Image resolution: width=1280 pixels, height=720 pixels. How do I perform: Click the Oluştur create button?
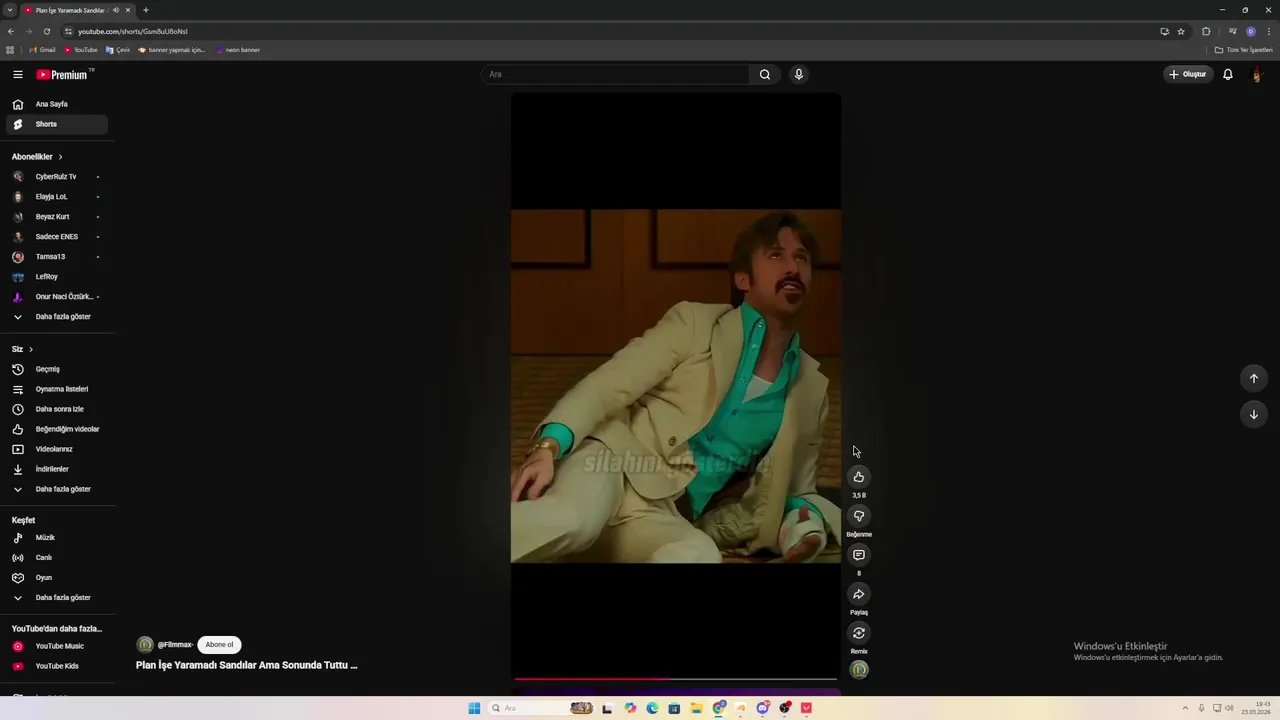point(1188,74)
